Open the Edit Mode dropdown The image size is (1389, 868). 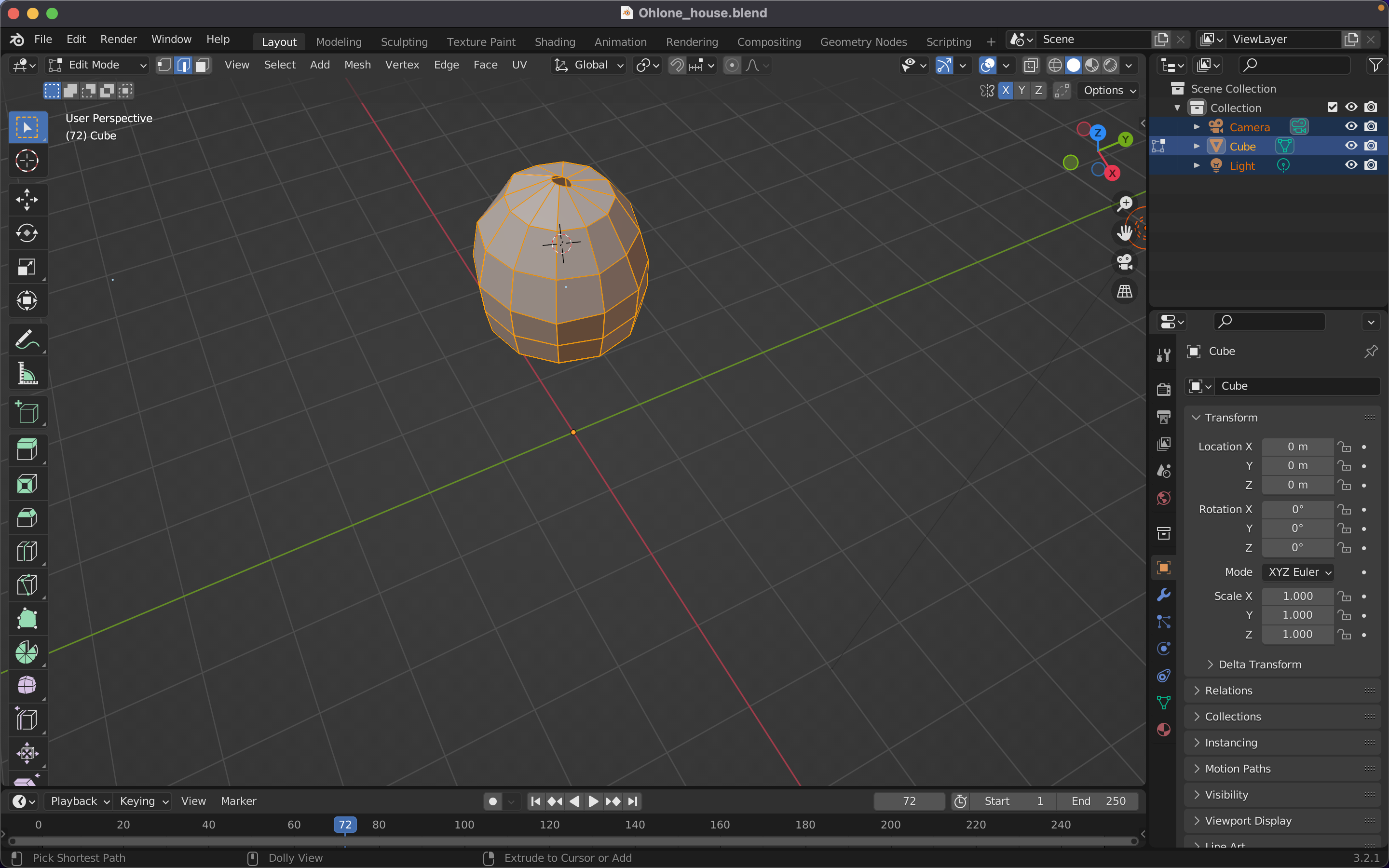pos(96,65)
